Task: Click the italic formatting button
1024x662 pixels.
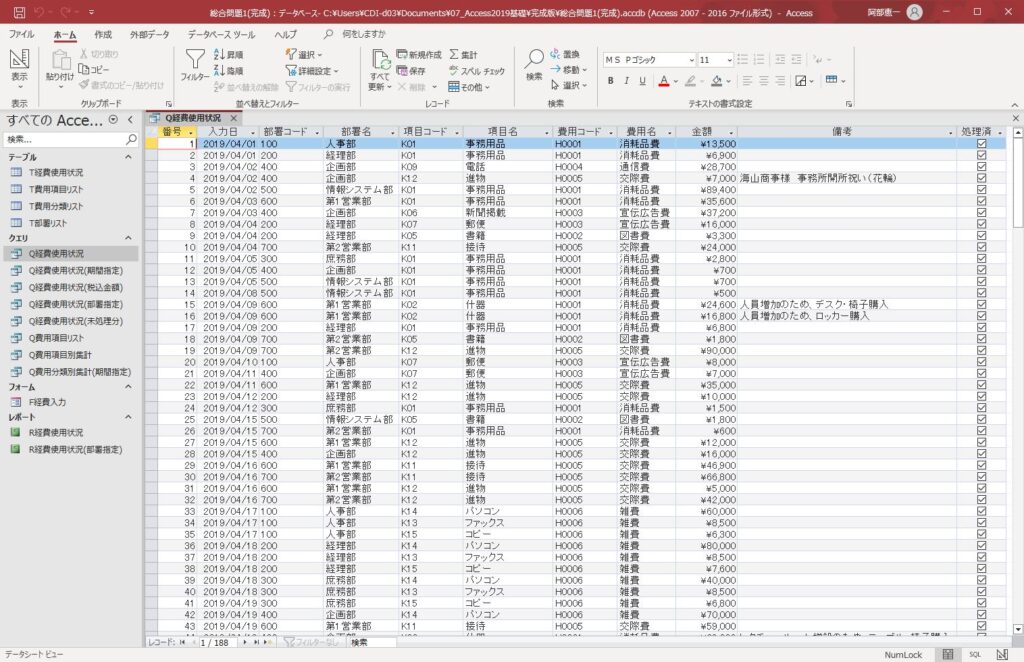Action: (x=627, y=81)
